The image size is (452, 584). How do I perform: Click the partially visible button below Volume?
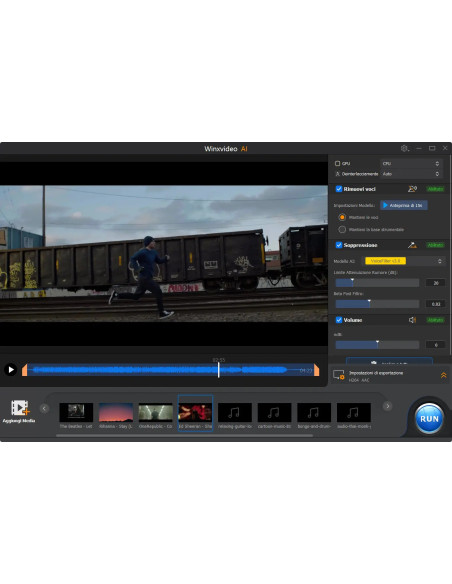pyautogui.click(x=389, y=361)
